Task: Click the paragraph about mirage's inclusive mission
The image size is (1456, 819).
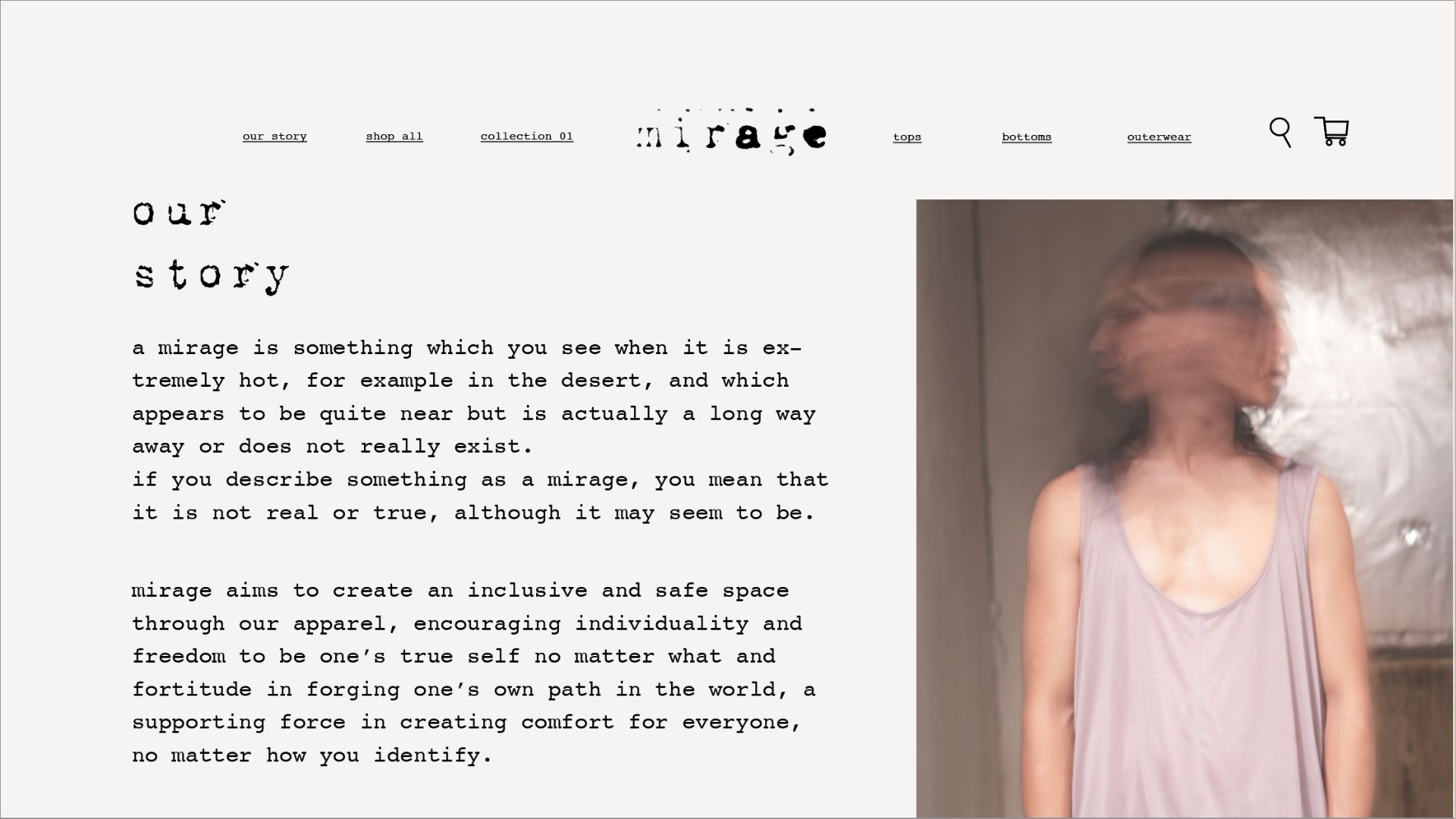Action: tap(474, 673)
